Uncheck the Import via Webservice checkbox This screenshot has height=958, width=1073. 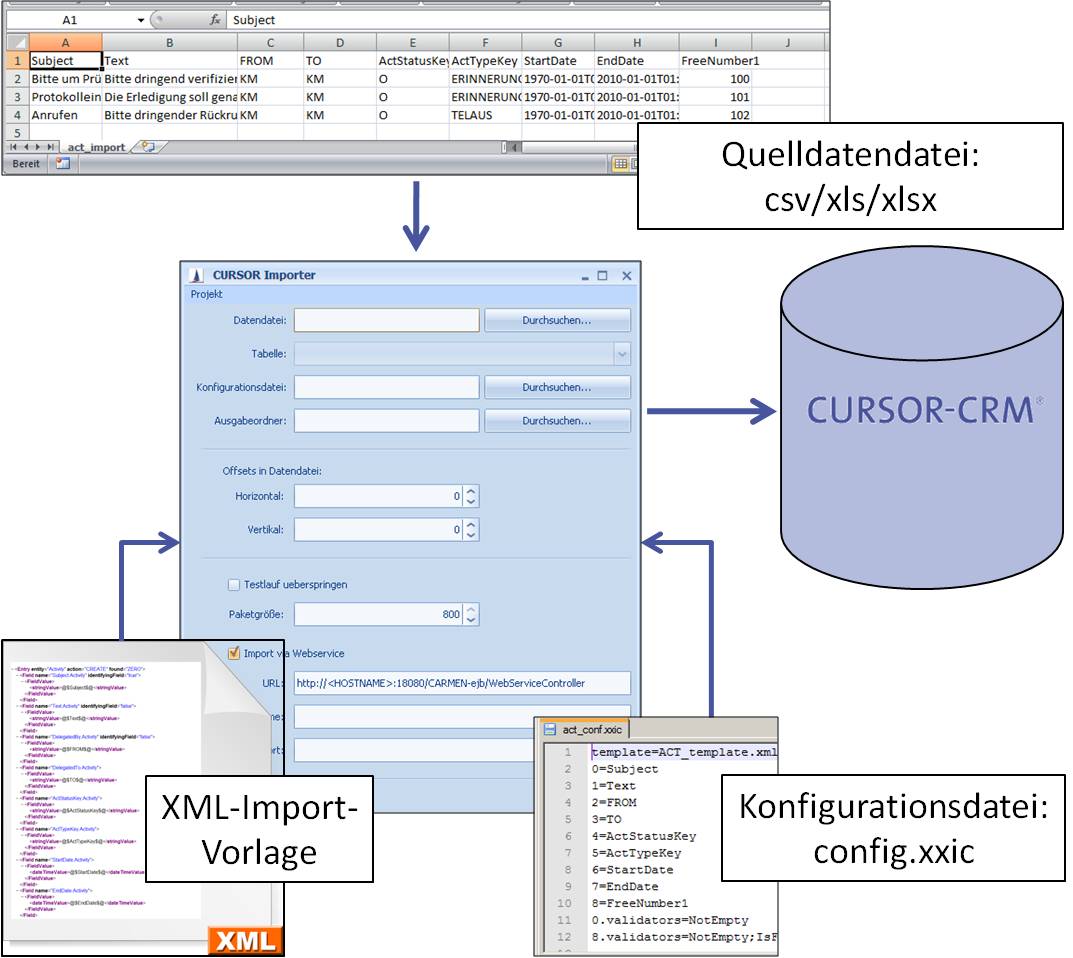(234, 653)
